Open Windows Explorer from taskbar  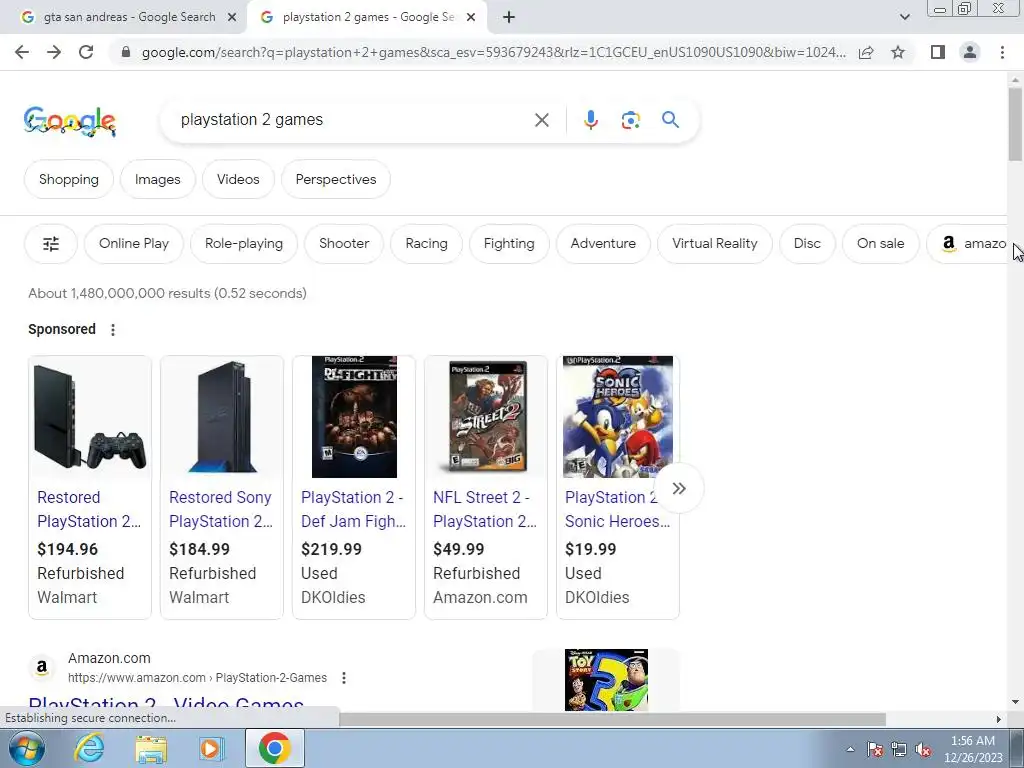click(151, 748)
